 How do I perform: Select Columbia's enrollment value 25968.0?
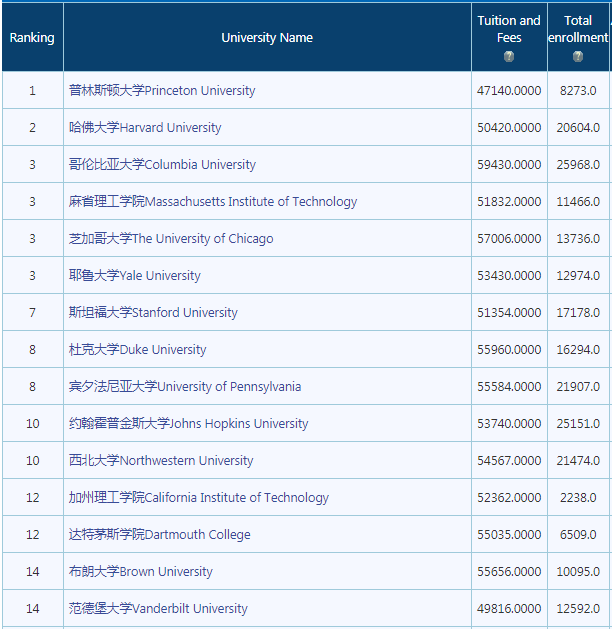(578, 164)
